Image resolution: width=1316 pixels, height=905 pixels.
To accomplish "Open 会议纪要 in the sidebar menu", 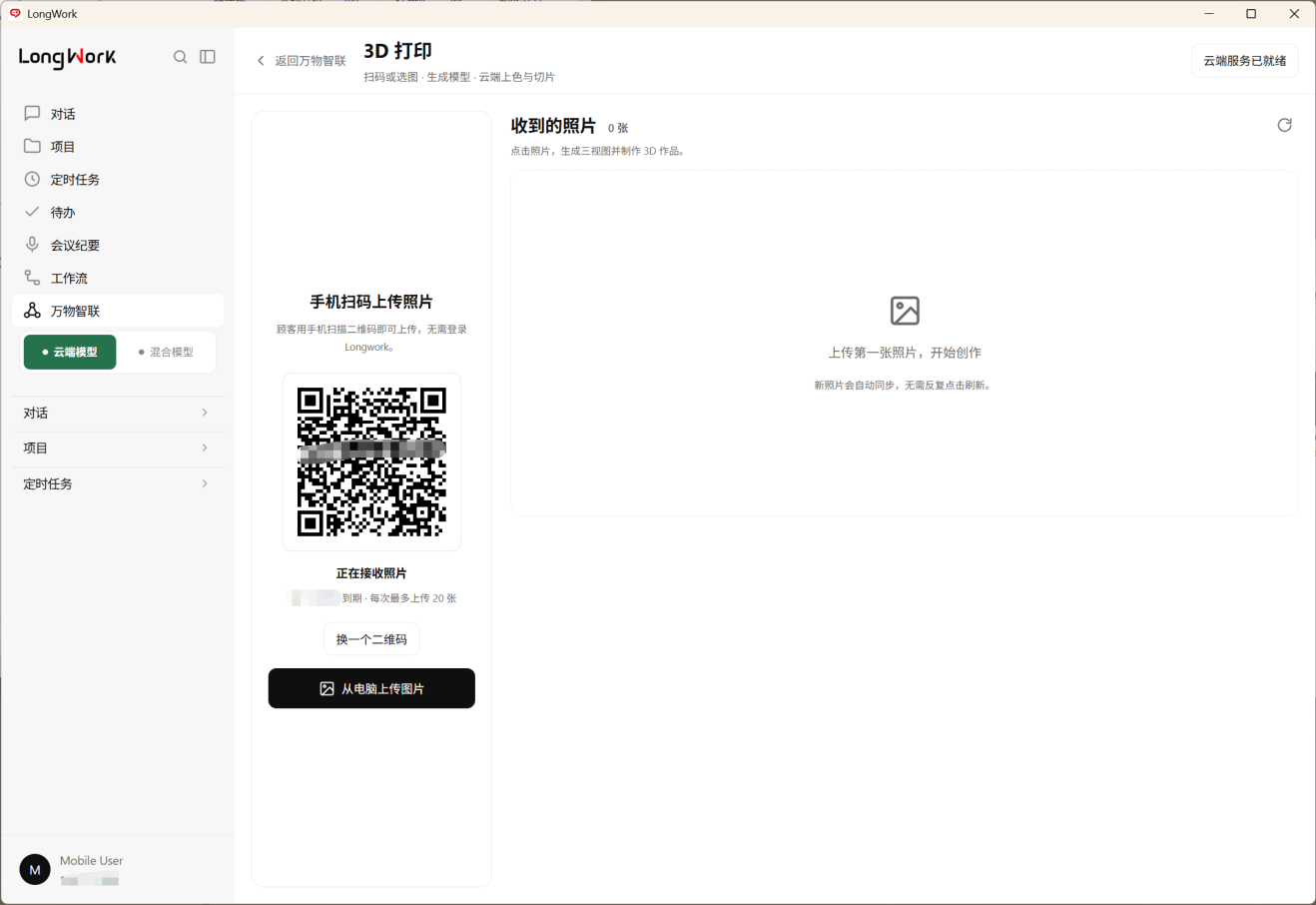I will [118, 245].
